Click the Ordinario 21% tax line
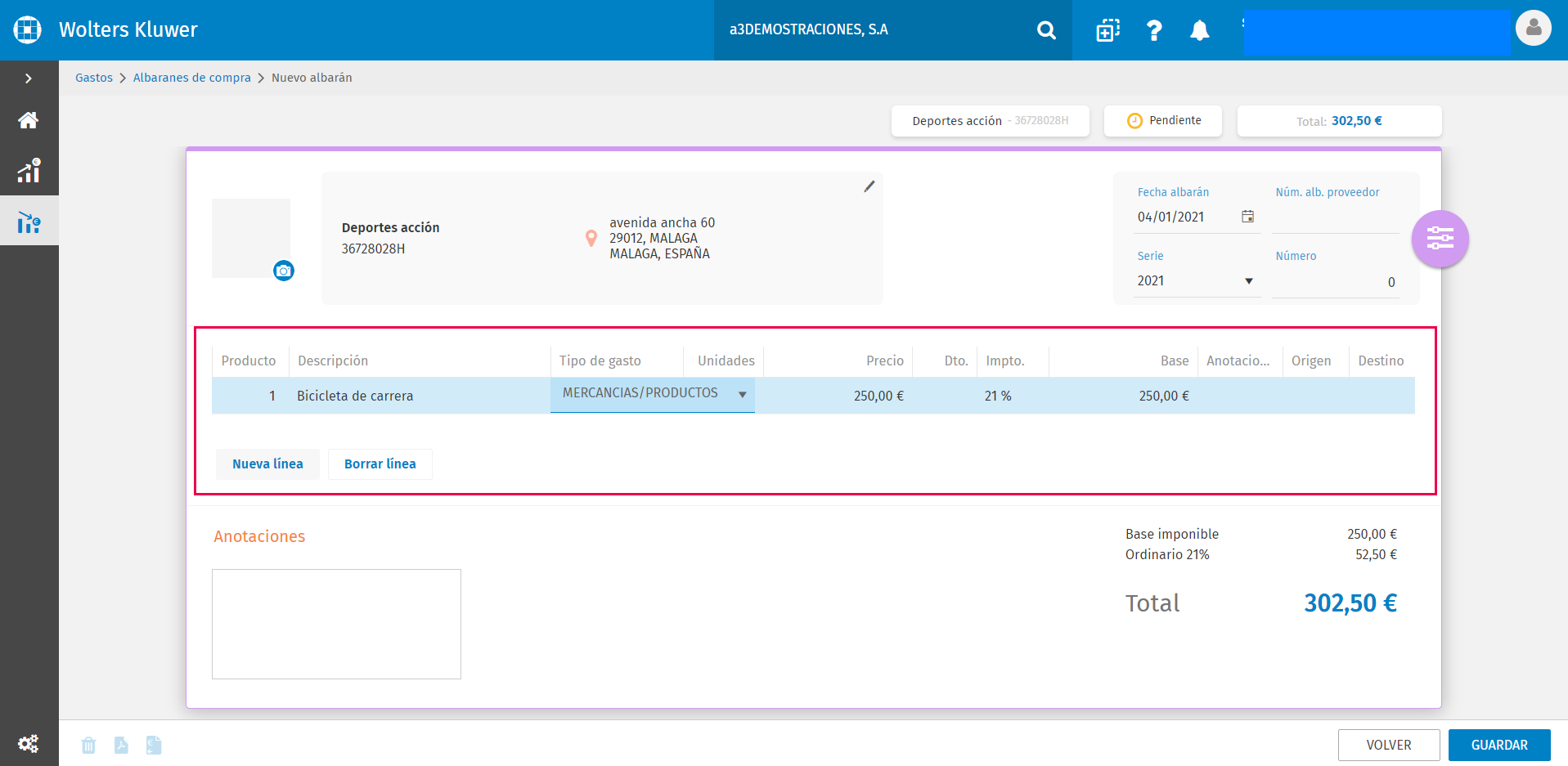This screenshot has height=766, width=1568. pos(1260,554)
